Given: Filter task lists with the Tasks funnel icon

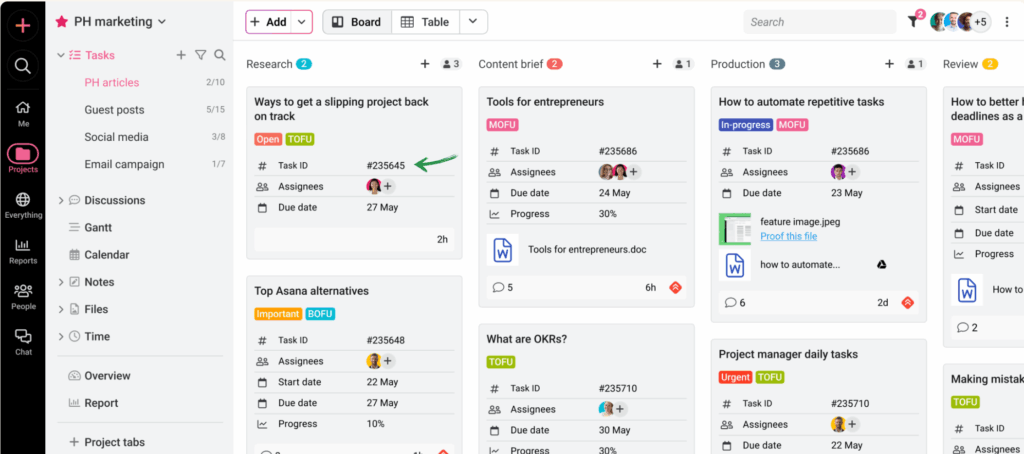Looking at the screenshot, I should point(200,55).
